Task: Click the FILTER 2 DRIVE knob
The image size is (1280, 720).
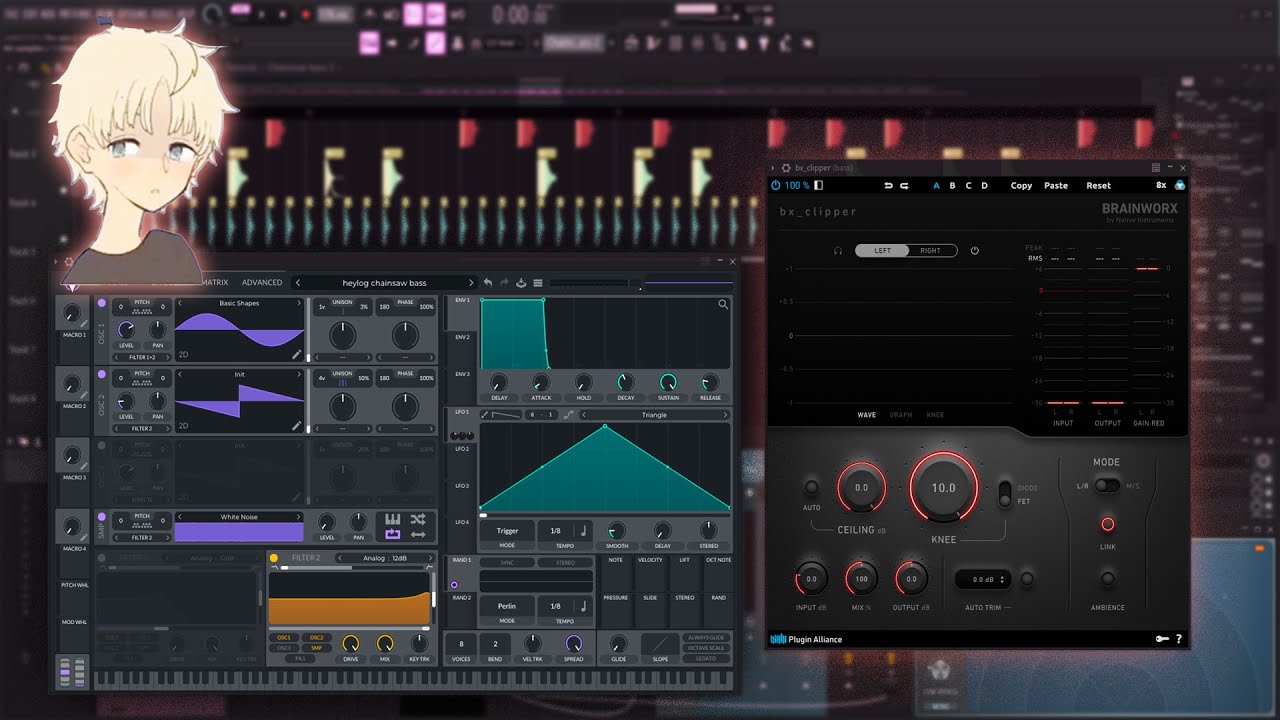Action: tap(351, 643)
